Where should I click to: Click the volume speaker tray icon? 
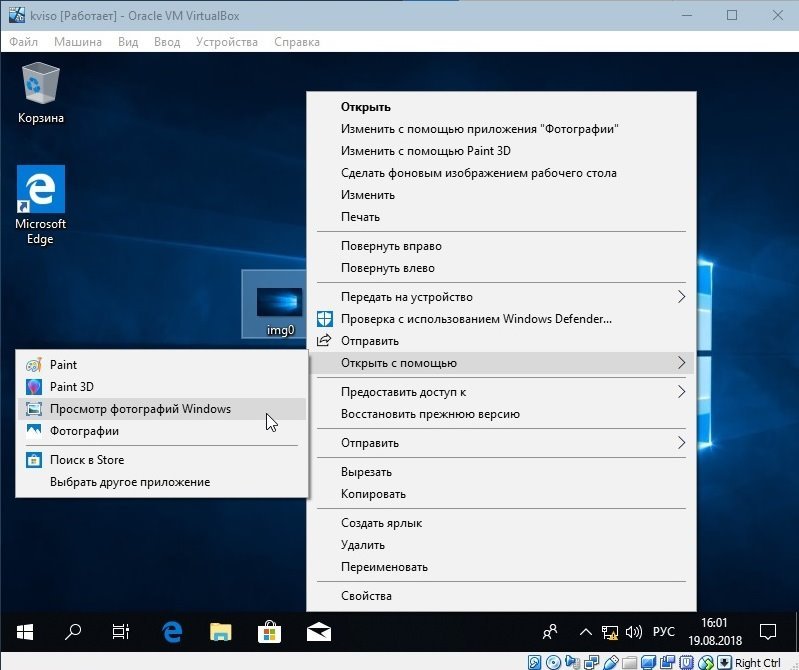633,632
